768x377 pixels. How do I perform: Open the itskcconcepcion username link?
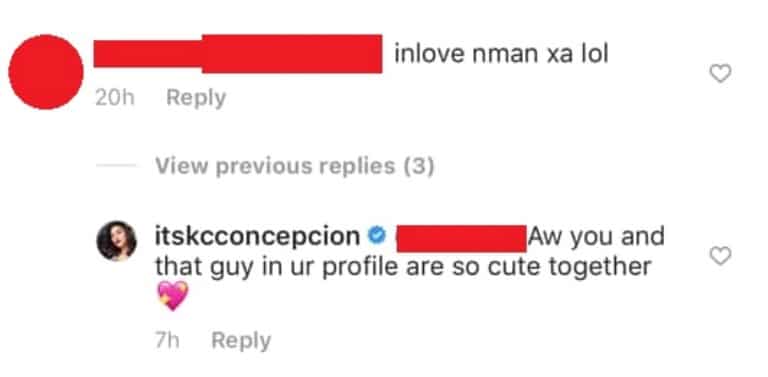(257, 236)
